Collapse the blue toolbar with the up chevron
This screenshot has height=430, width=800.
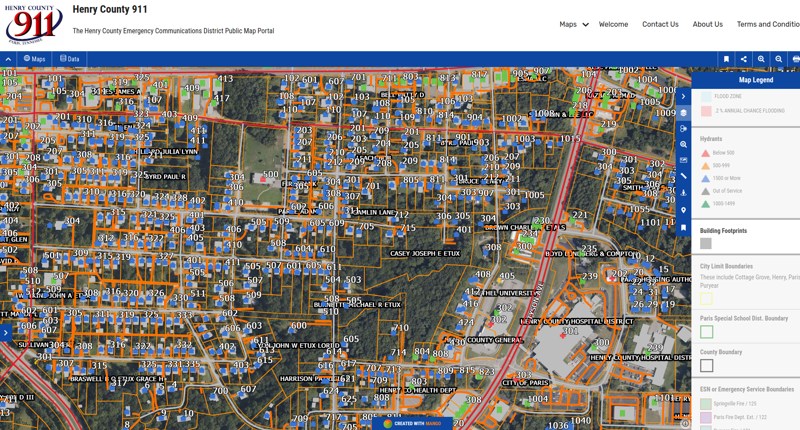[8, 59]
